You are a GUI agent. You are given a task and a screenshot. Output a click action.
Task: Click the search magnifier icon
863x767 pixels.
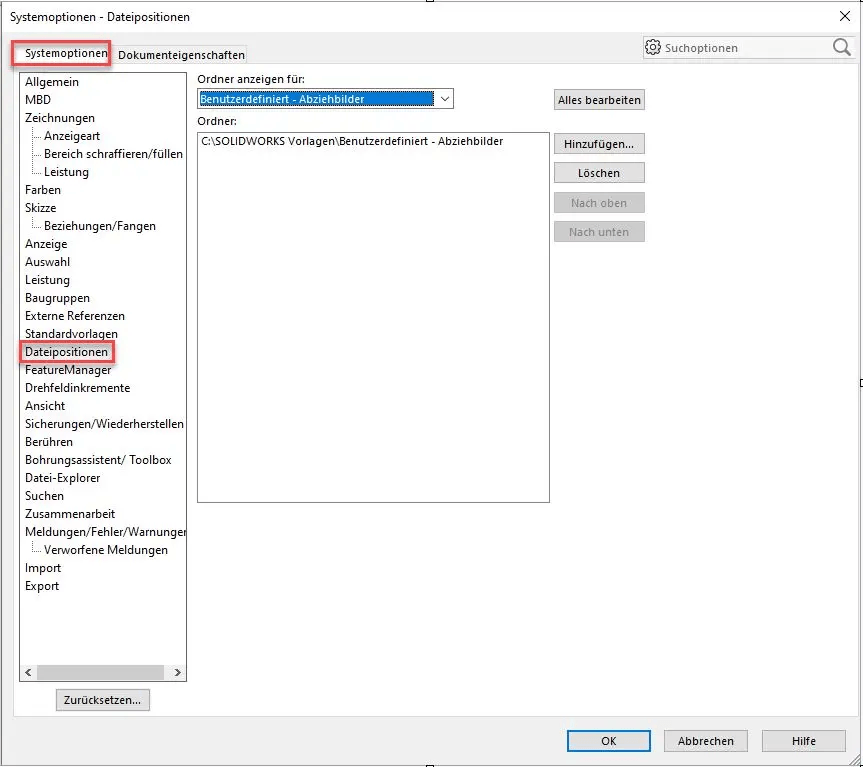pyautogui.click(x=841, y=47)
